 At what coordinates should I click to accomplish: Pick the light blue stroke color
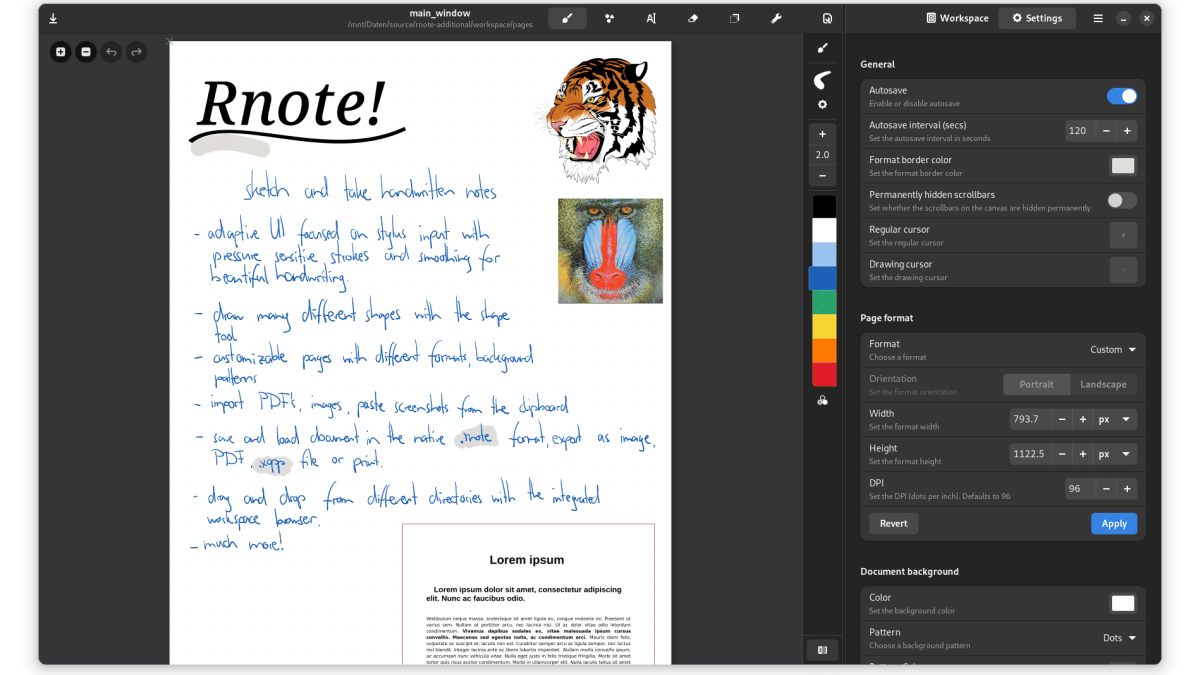(x=823, y=255)
